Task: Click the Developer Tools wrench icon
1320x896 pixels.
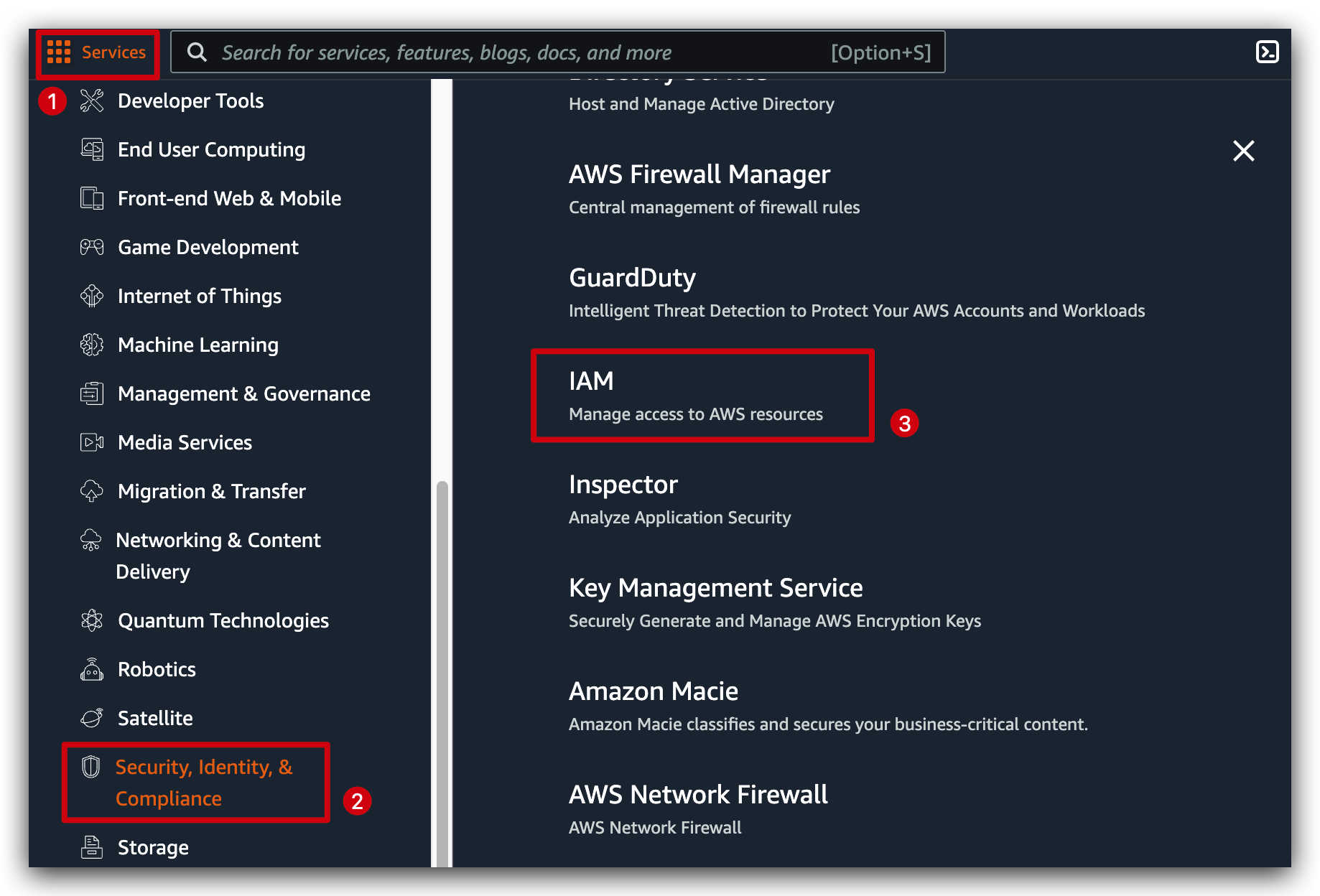Action: pyautogui.click(x=92, y=101)
